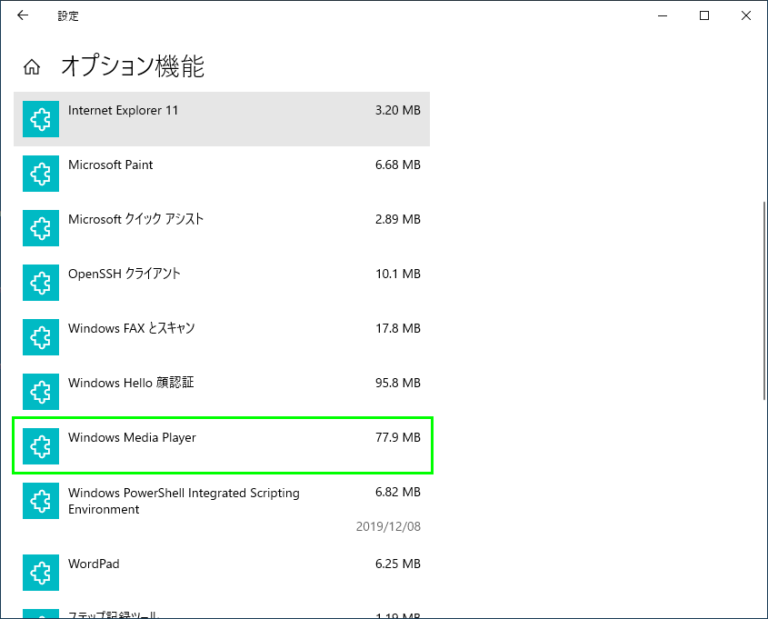Maximize the 設定 window
The image size is (768, 619).
click(x=704, y=16)
